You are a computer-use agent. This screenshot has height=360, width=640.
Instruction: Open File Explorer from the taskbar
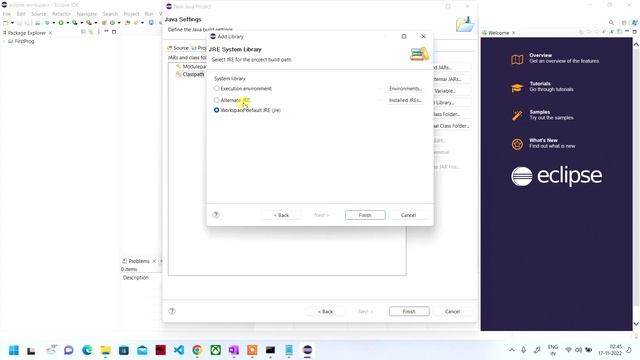pyautogui.click(x=106, y=350)
